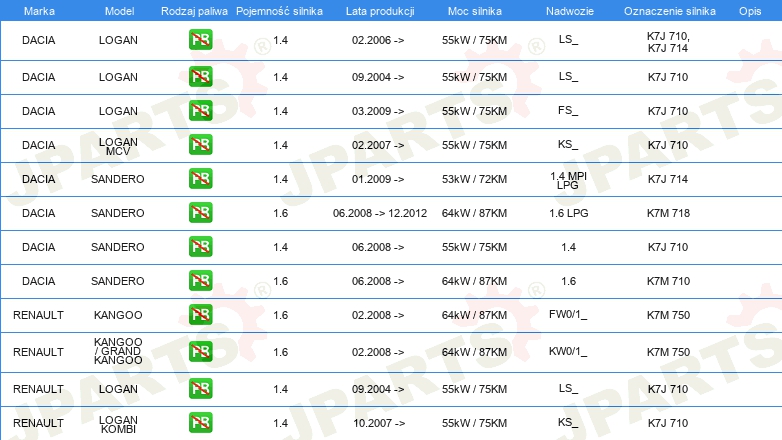Screen dimensions: 782x440
Task: Click the fuel icon in the Renault Logan LS_ row
Action: point(200,389)
